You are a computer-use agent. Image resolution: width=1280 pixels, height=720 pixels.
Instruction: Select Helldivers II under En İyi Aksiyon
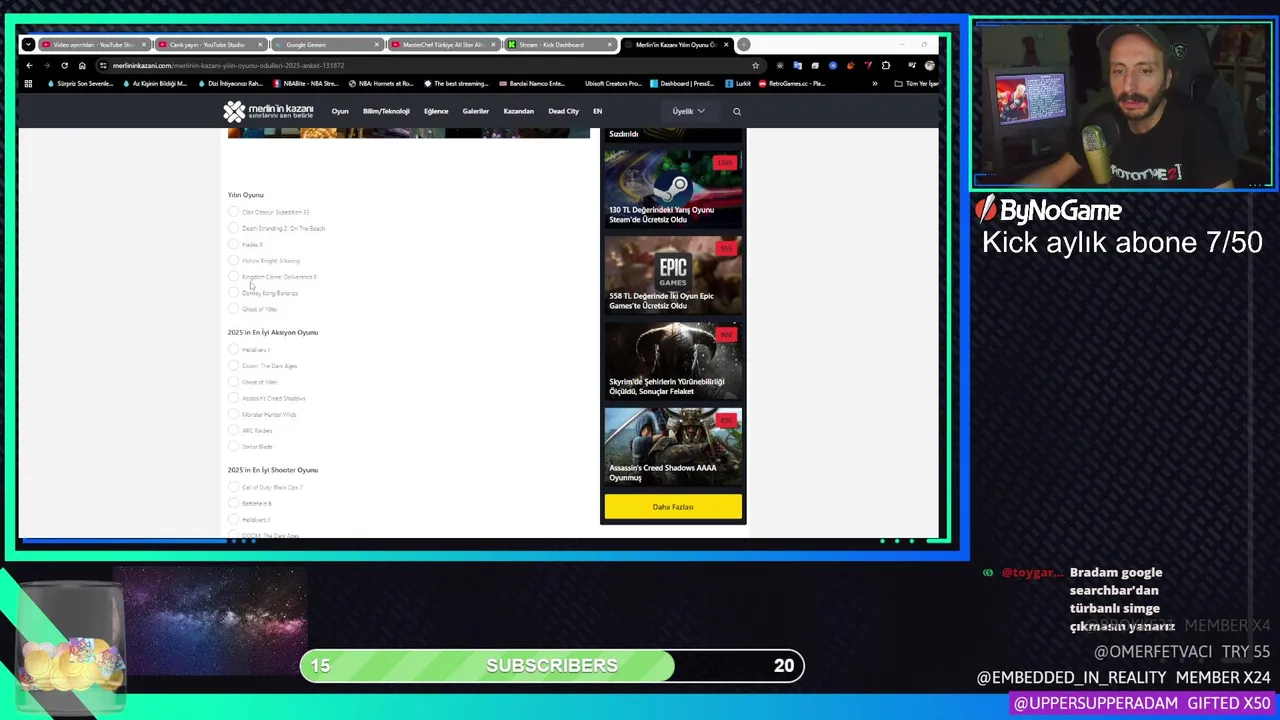click(233, 349)
